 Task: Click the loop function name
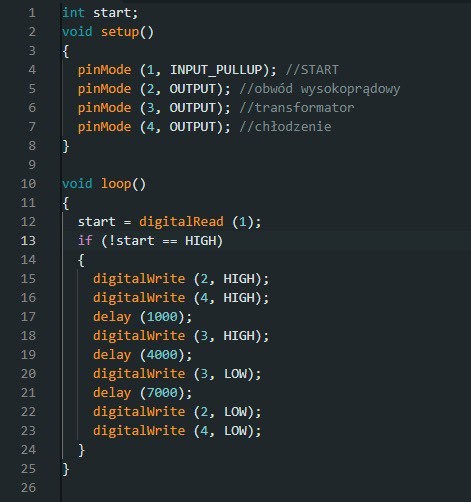point(116,184)
